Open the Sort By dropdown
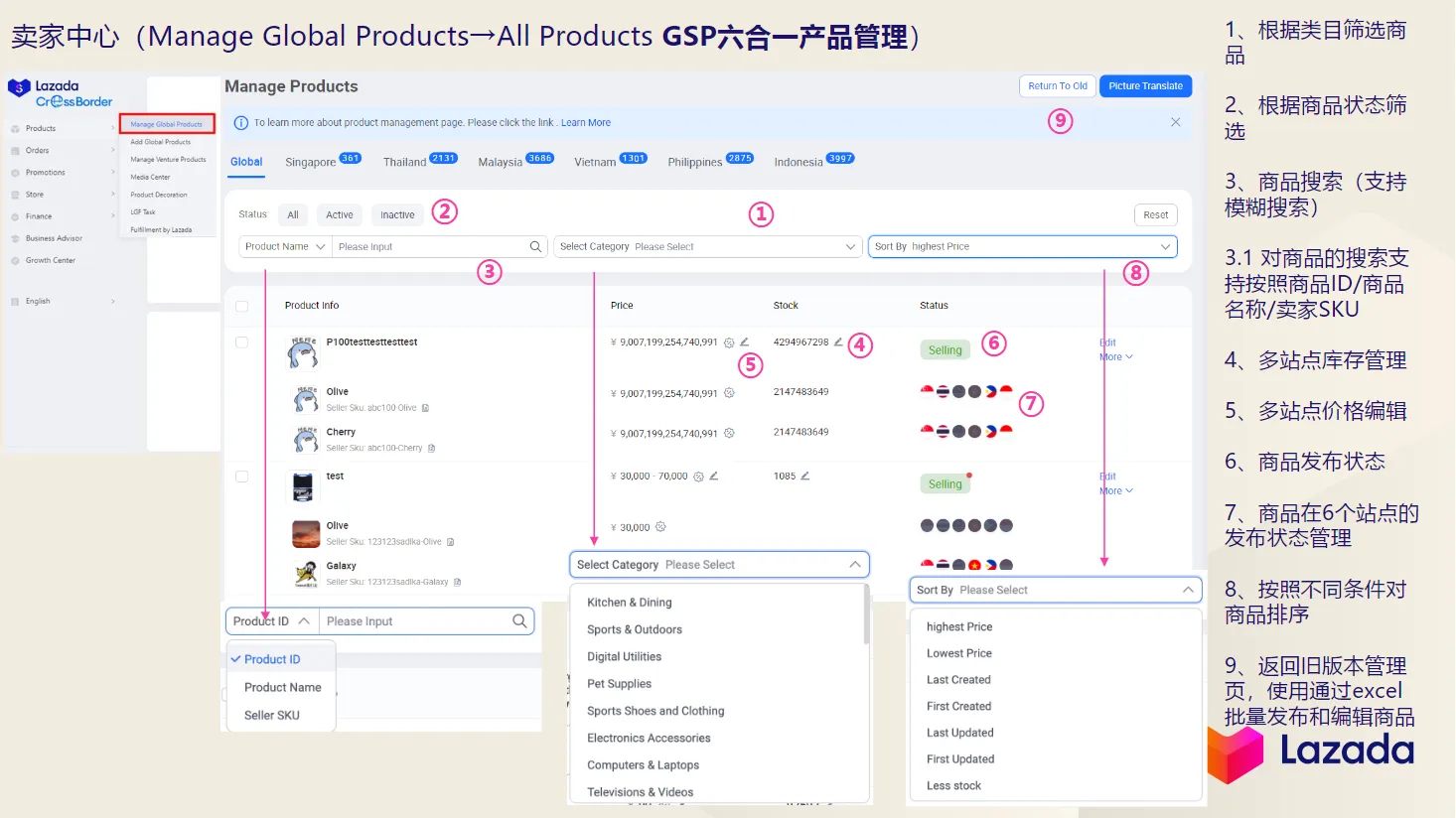The height and width of the screenshot is (818, 1456). pos(1021,245)
